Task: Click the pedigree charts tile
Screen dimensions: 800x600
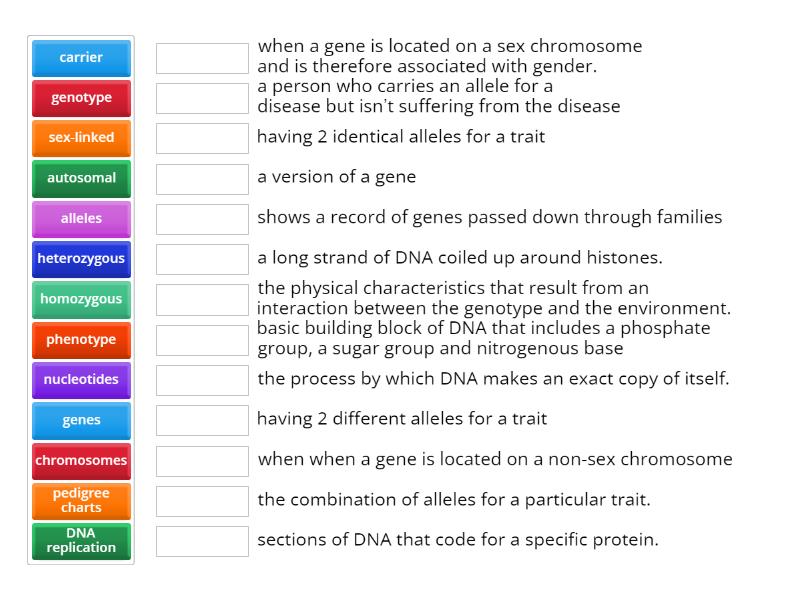Action: (80, 500)
